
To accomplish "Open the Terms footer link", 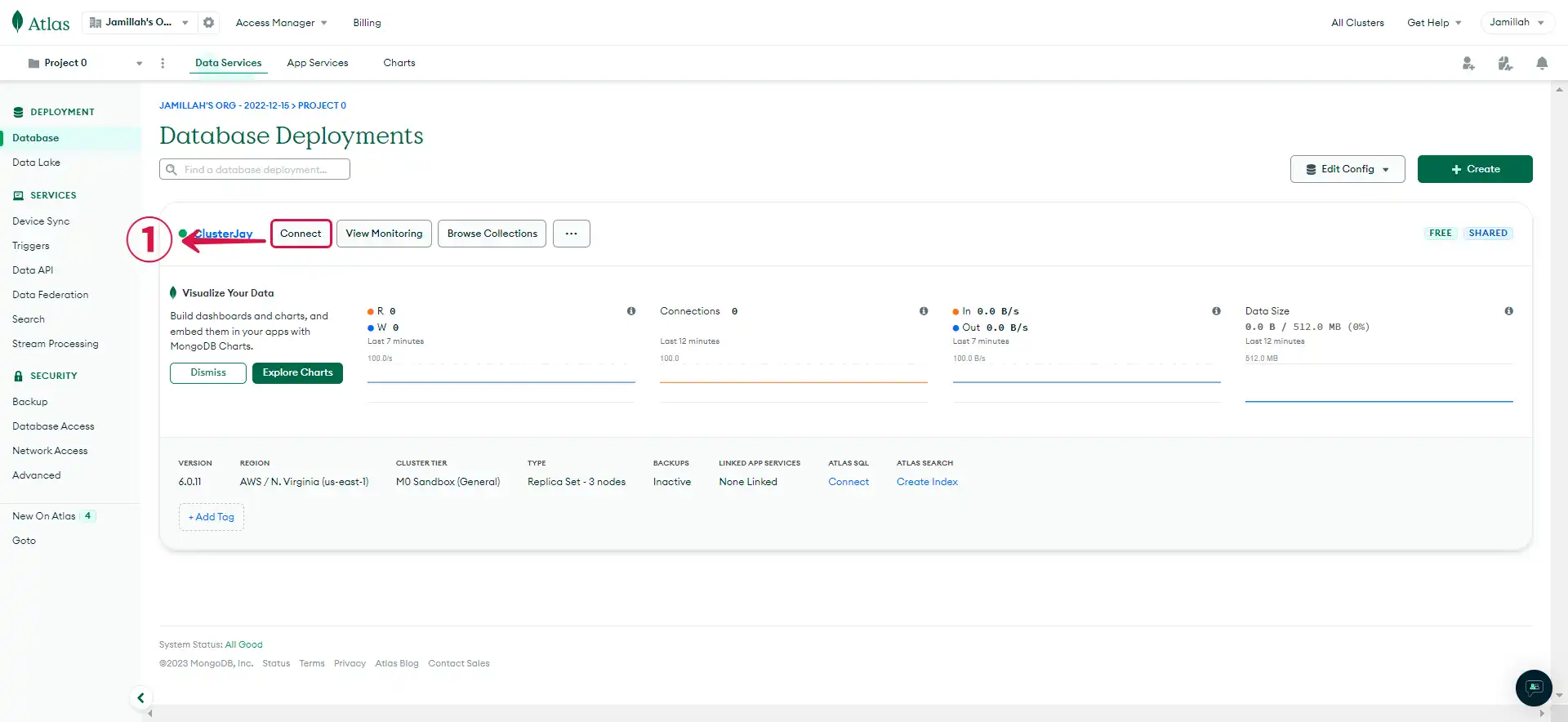I will pyautogui.click(x=312, y=663).
